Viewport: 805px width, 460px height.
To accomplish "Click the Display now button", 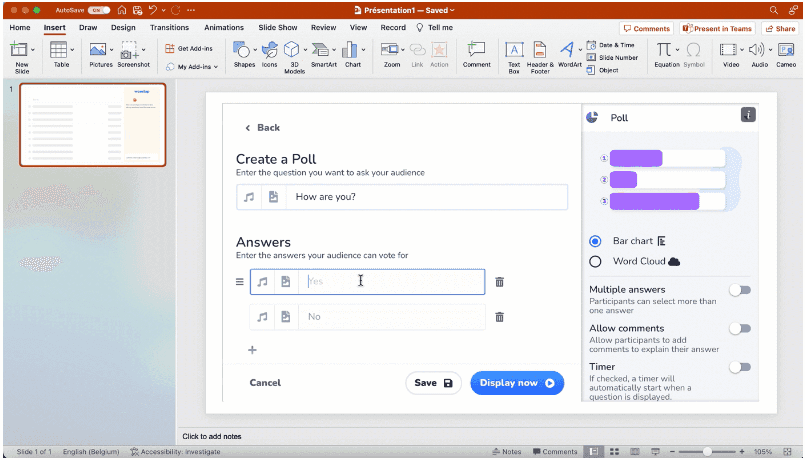I will (x=517, y=383).
